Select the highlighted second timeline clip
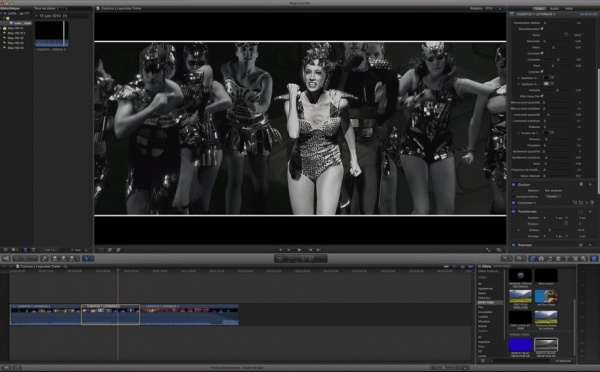 pyautogui.click(x=111, y=315)
